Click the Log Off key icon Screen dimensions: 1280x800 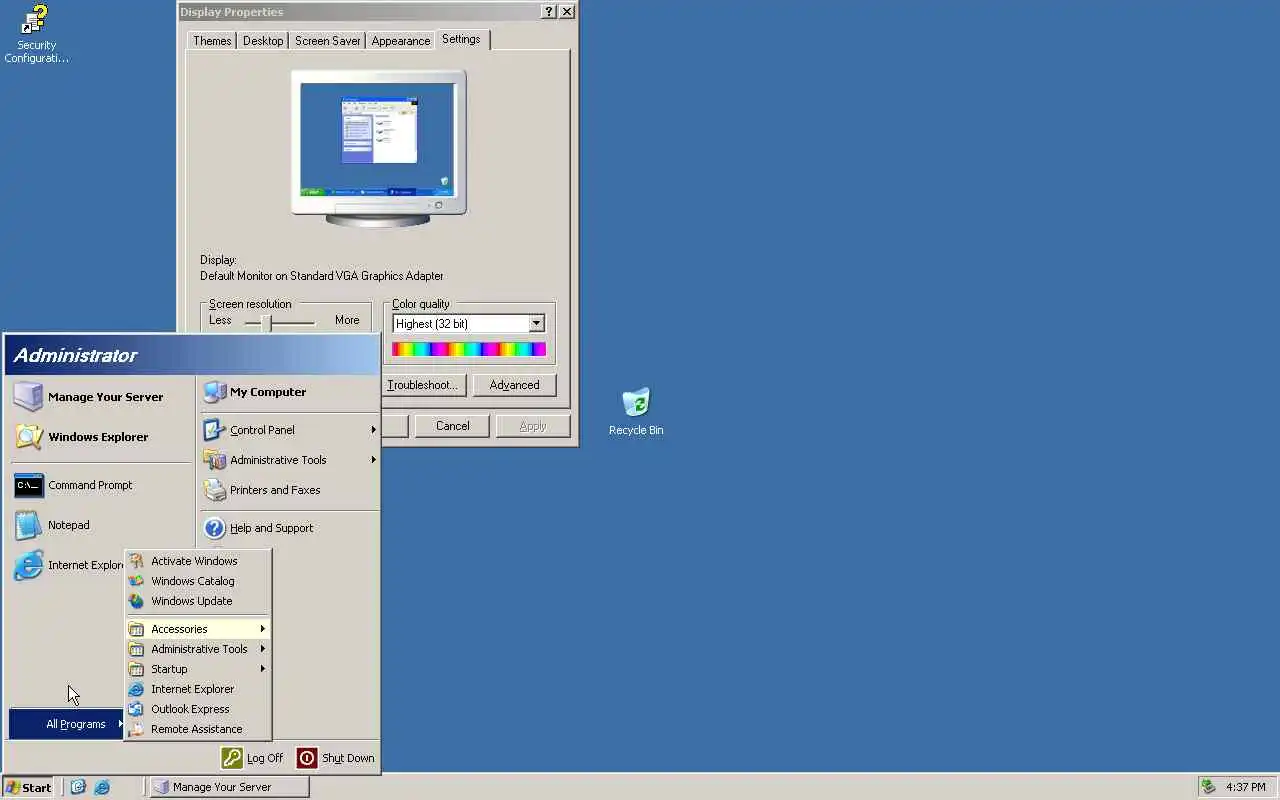coord(232,758)
